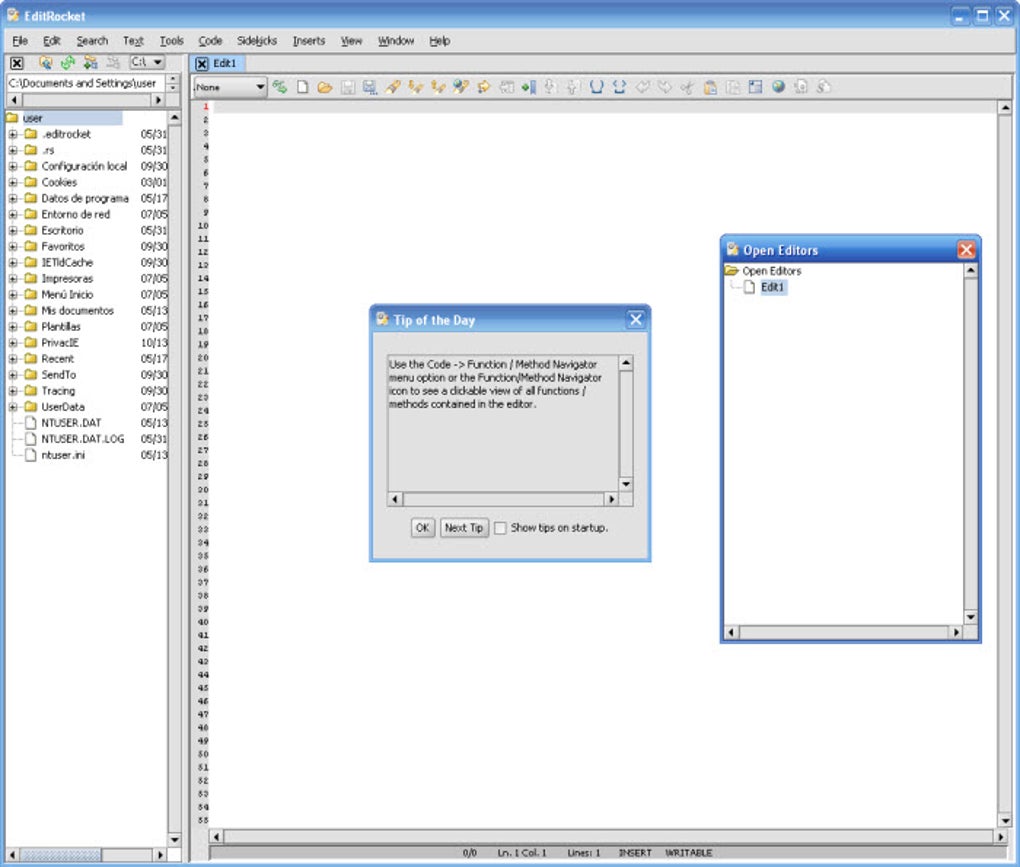Expand the UserData folder node

pyautogui.click(x=13, y=407)
